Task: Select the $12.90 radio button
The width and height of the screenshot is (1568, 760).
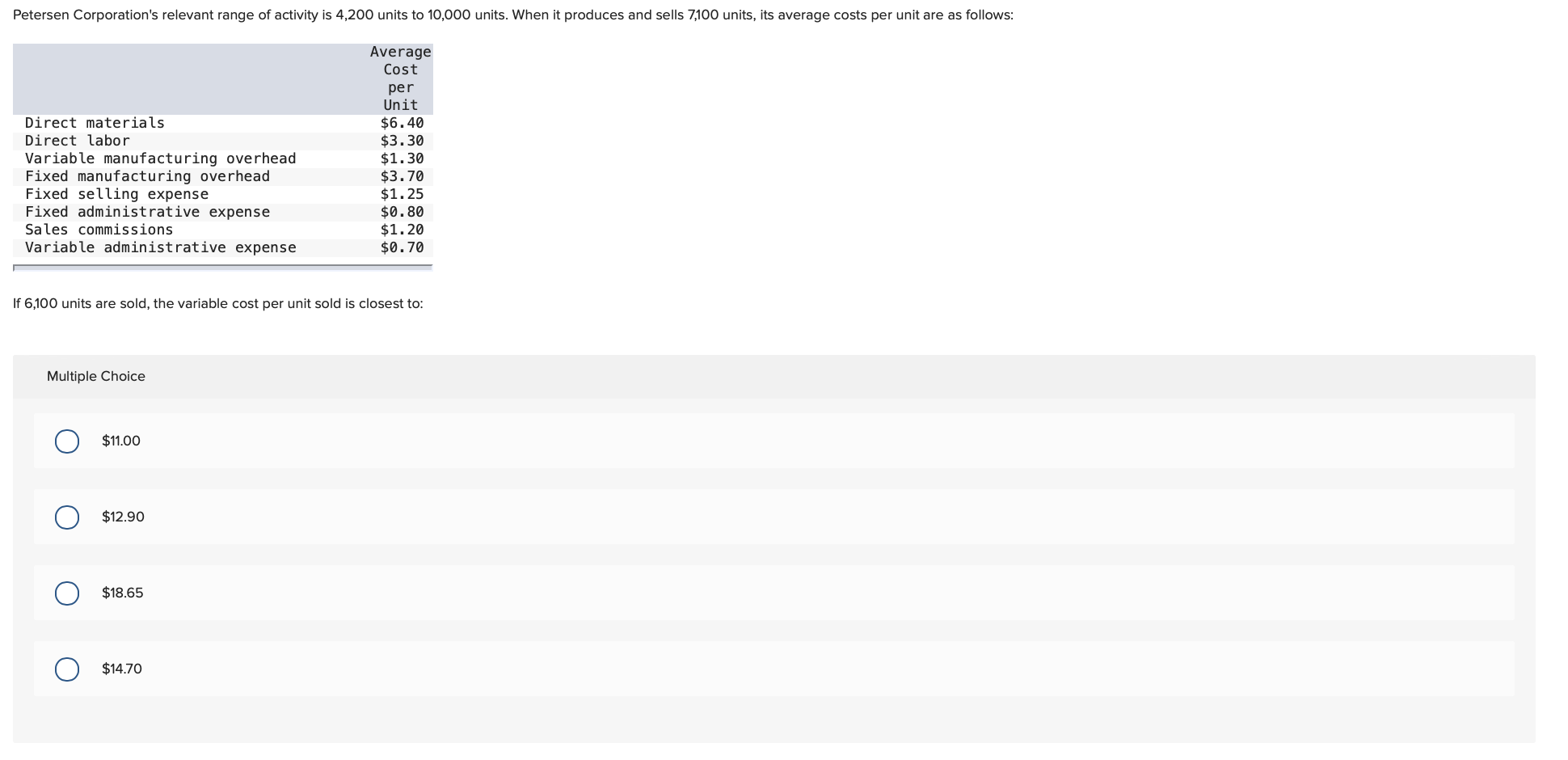Action: (67, 517)
